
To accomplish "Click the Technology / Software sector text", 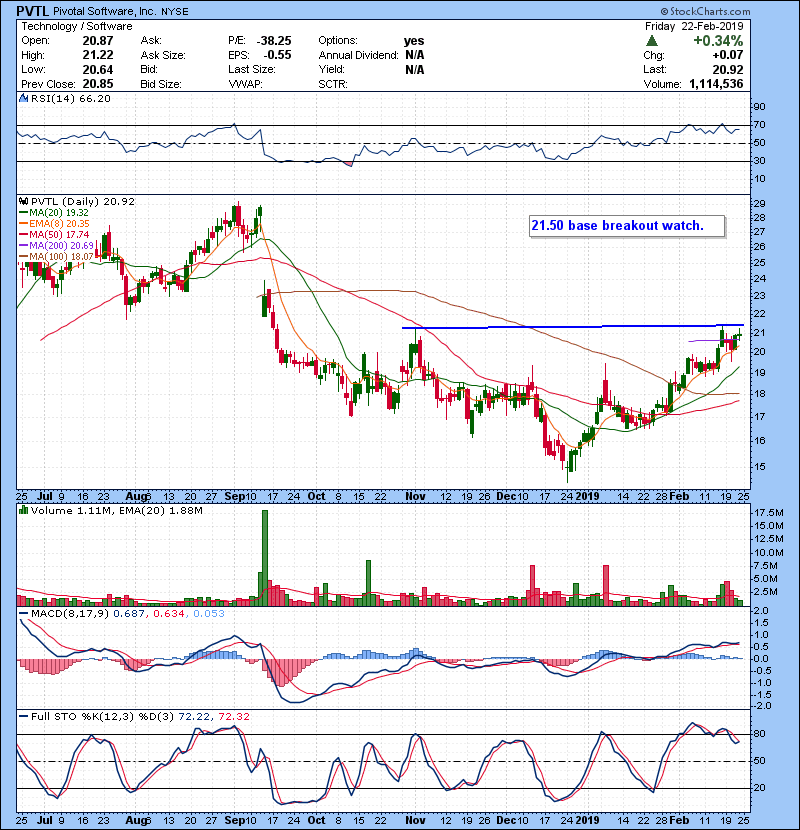I will tap(67, 26).
